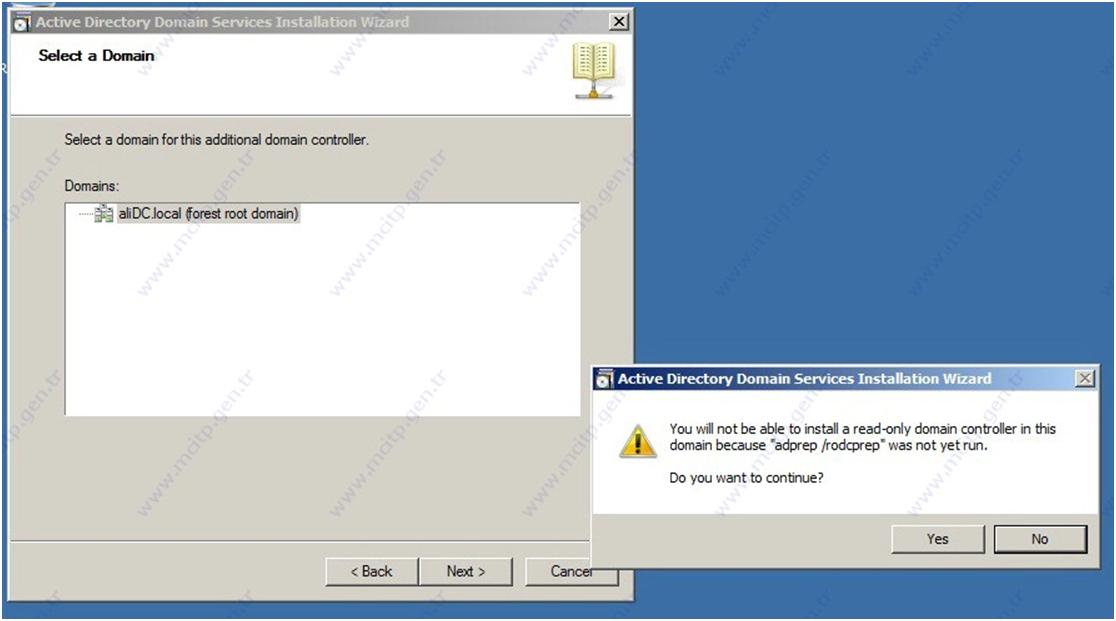
Task: Click the yellow warning triangle icon
Action: pyautogui.click(x=638, y=441)
